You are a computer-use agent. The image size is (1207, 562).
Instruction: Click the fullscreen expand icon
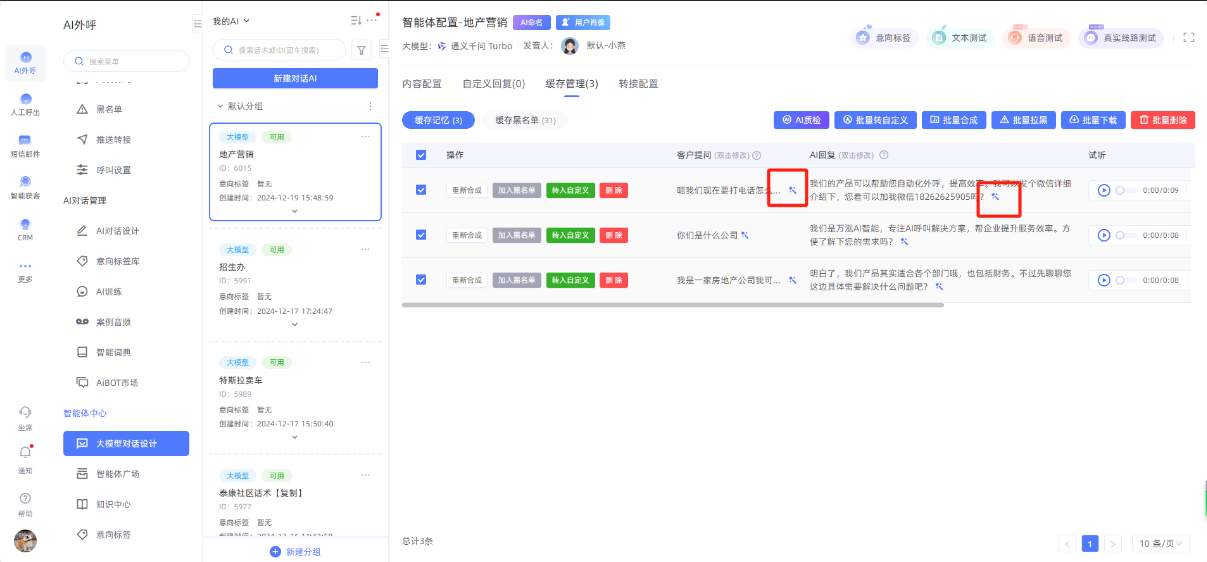tap(1188, 37)
